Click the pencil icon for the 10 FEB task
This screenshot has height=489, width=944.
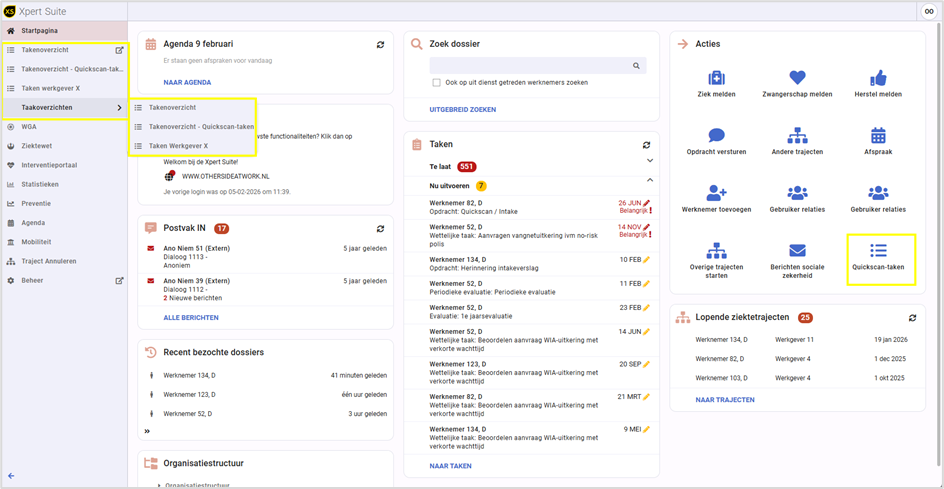(647, 259)
